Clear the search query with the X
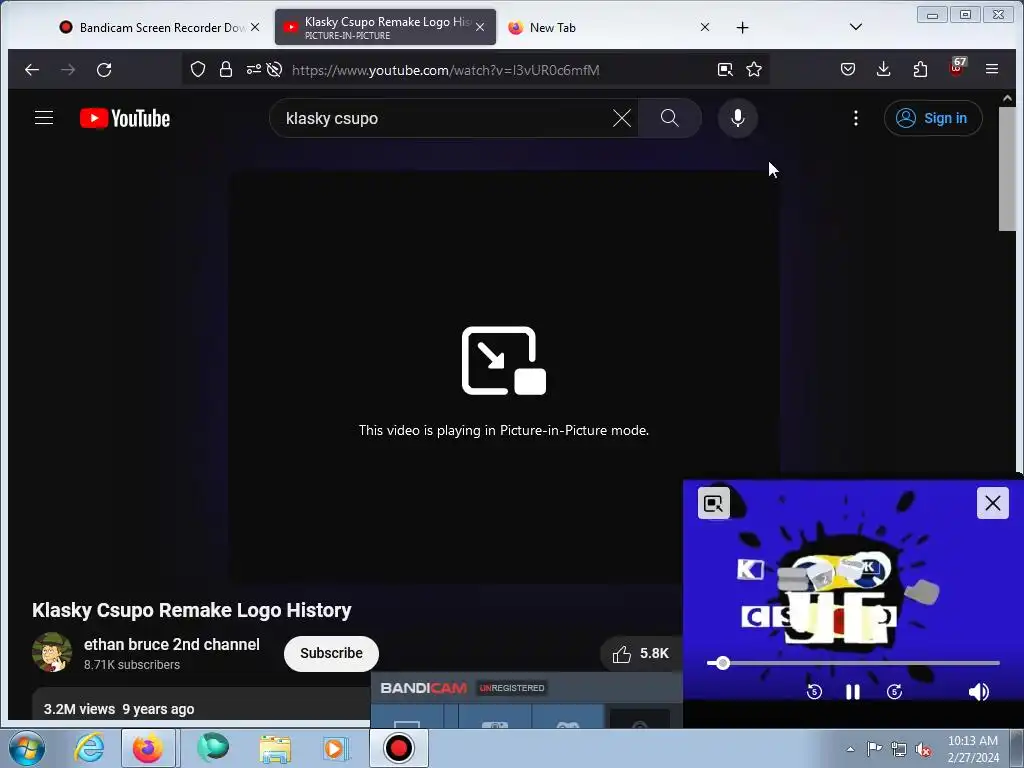 coord(622,118)
